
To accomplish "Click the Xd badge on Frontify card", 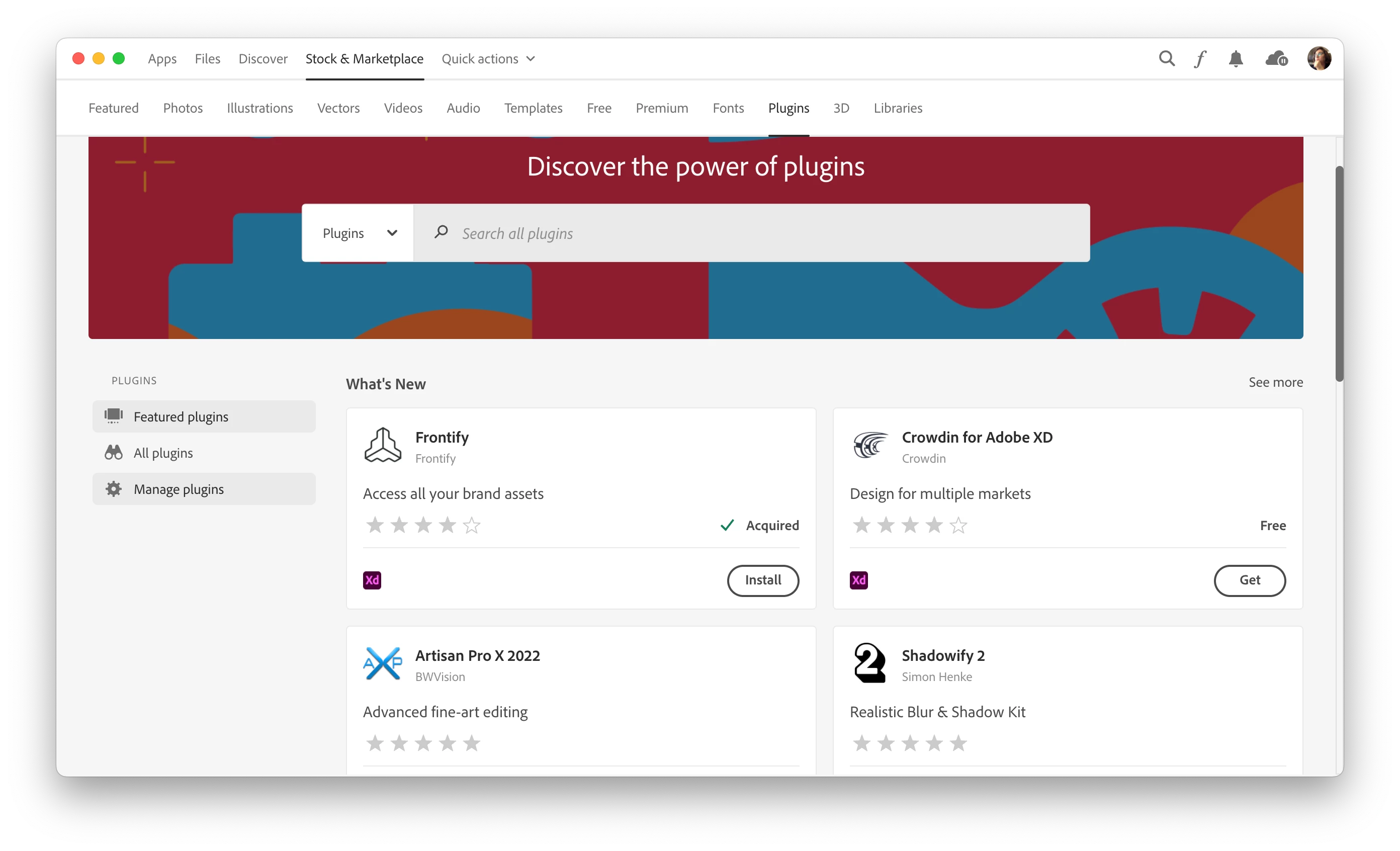I will [372, 580].
